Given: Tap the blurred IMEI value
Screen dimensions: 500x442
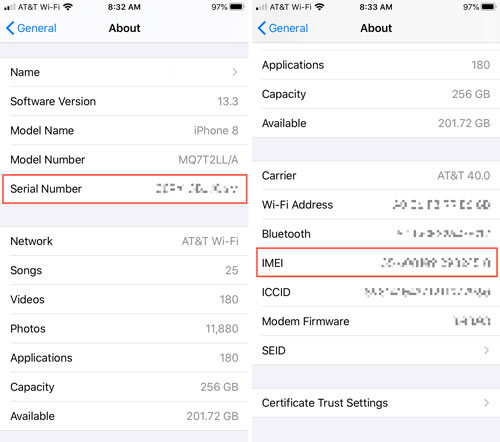Looking at the screenshot, I should [436, 263].
